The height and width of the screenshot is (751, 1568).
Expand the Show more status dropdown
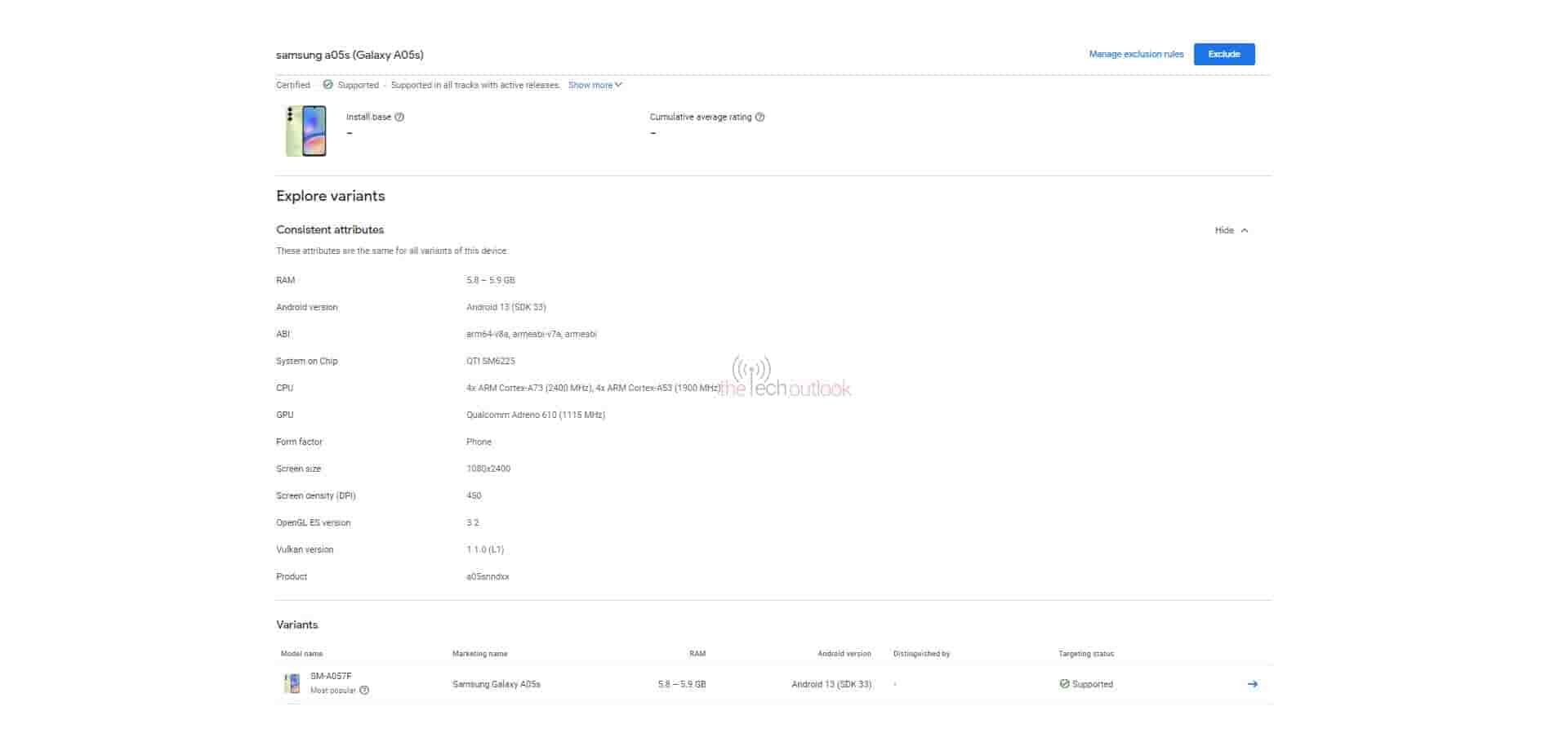click(595, 85)
